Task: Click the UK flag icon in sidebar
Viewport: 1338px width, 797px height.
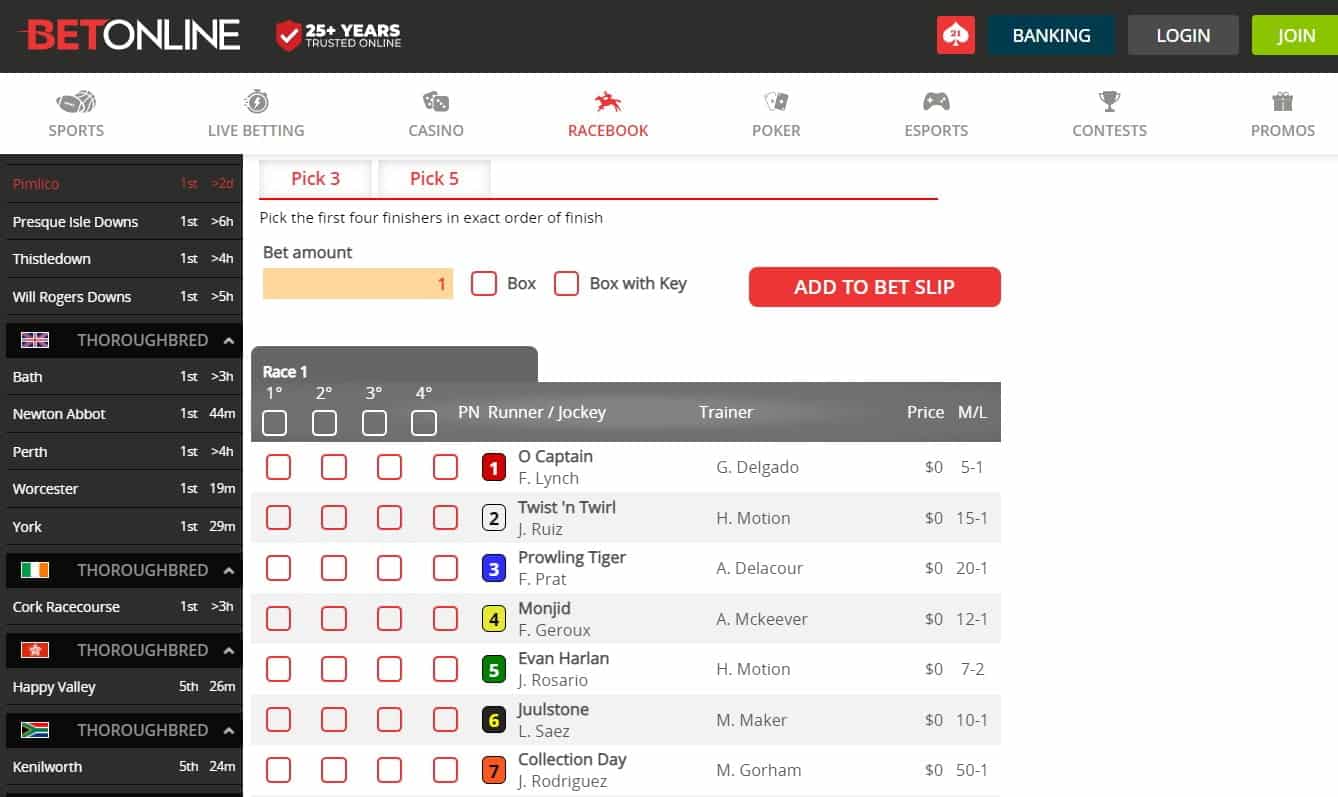Action: [x=35, y=340]
